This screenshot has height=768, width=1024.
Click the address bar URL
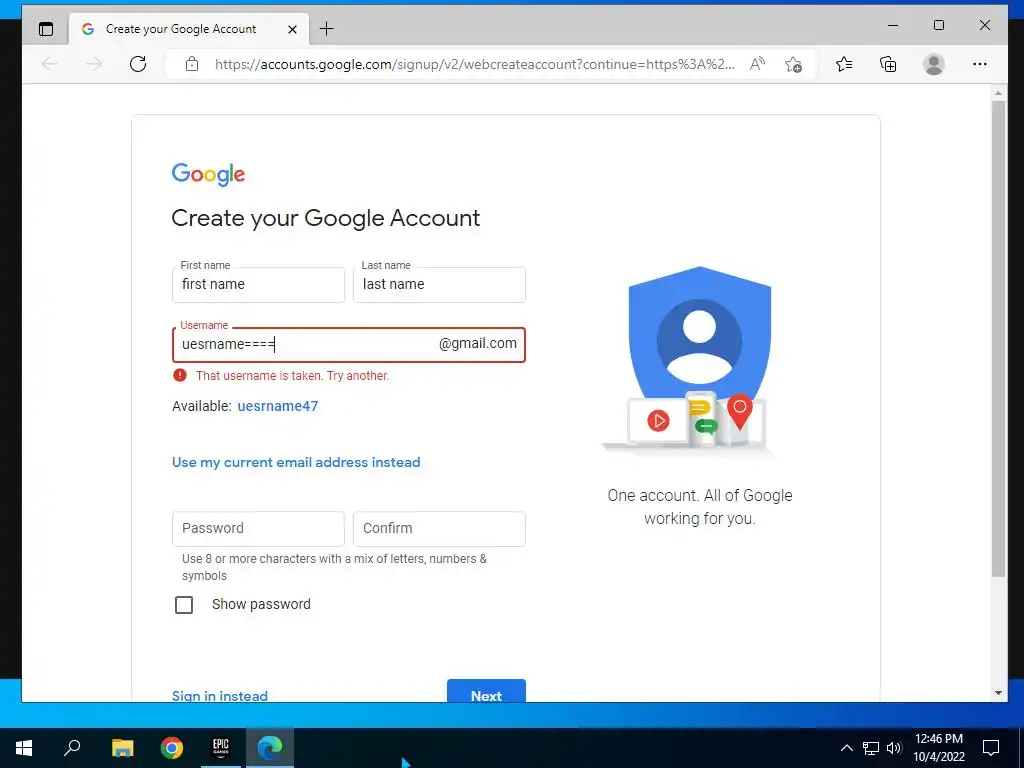tap(474, 64)
